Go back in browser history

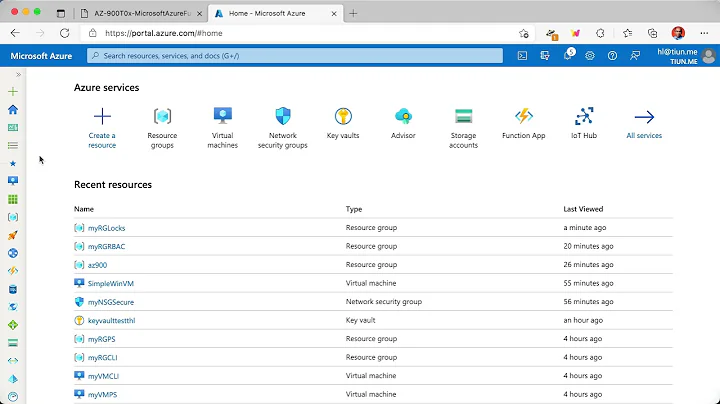point(15,33)
